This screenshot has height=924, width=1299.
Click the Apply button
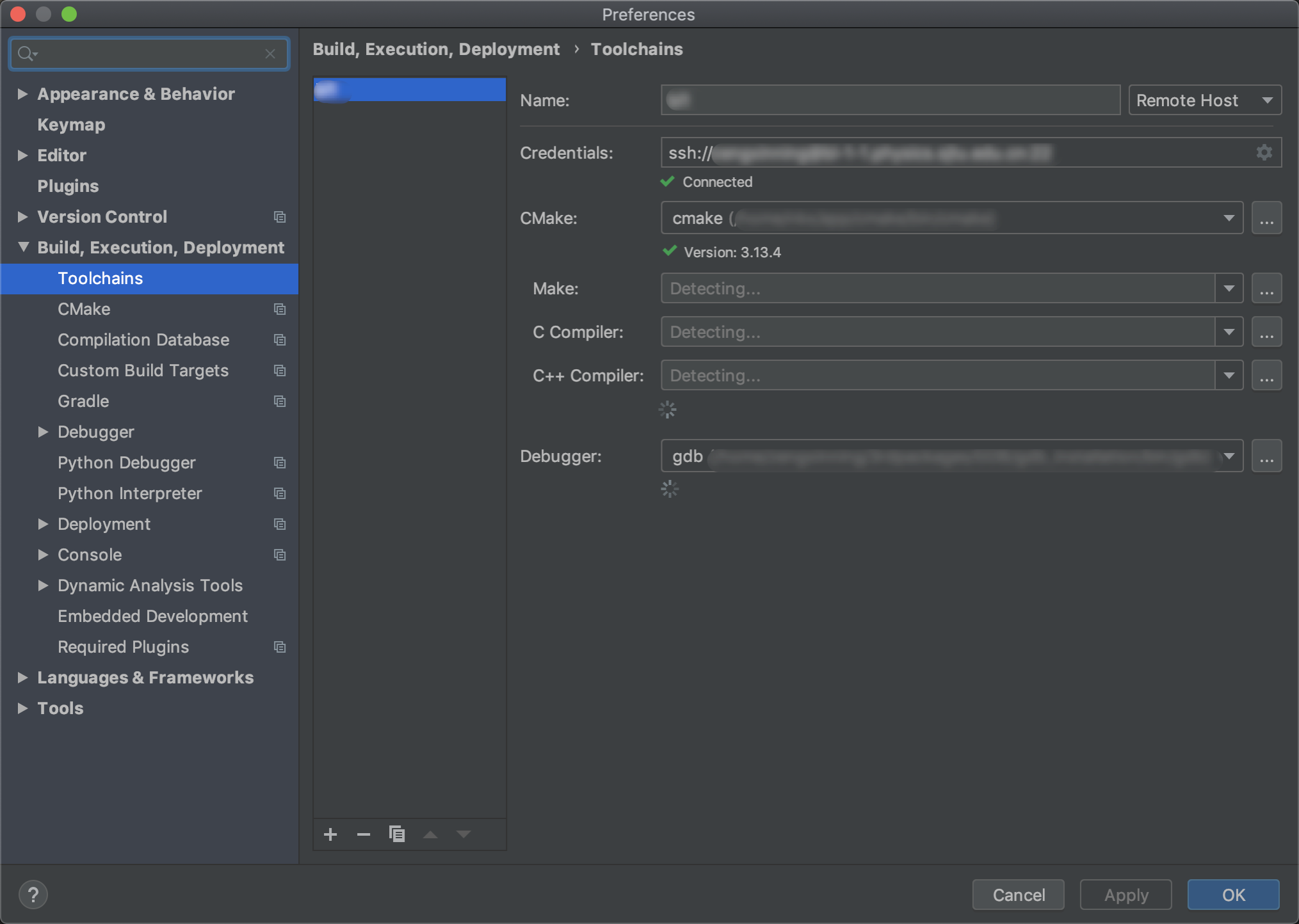(1125, 895)
